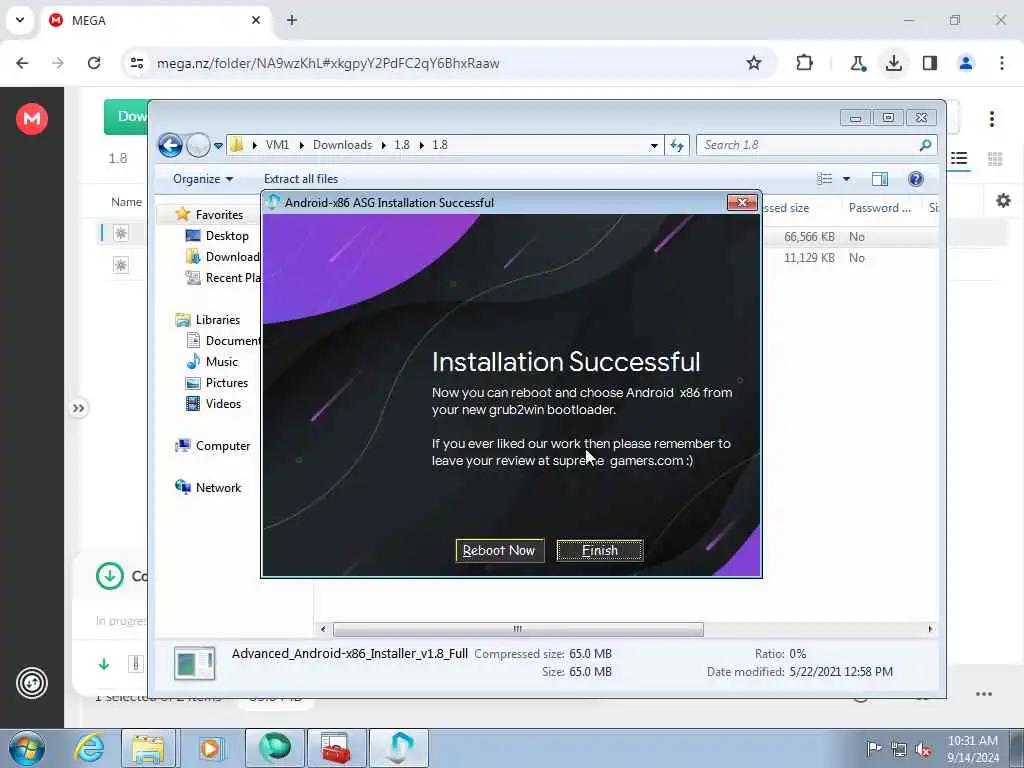Launch Internet Explorer from taskbar
This screenshot has width=1024, height=768.
click(x=89, y=748)
